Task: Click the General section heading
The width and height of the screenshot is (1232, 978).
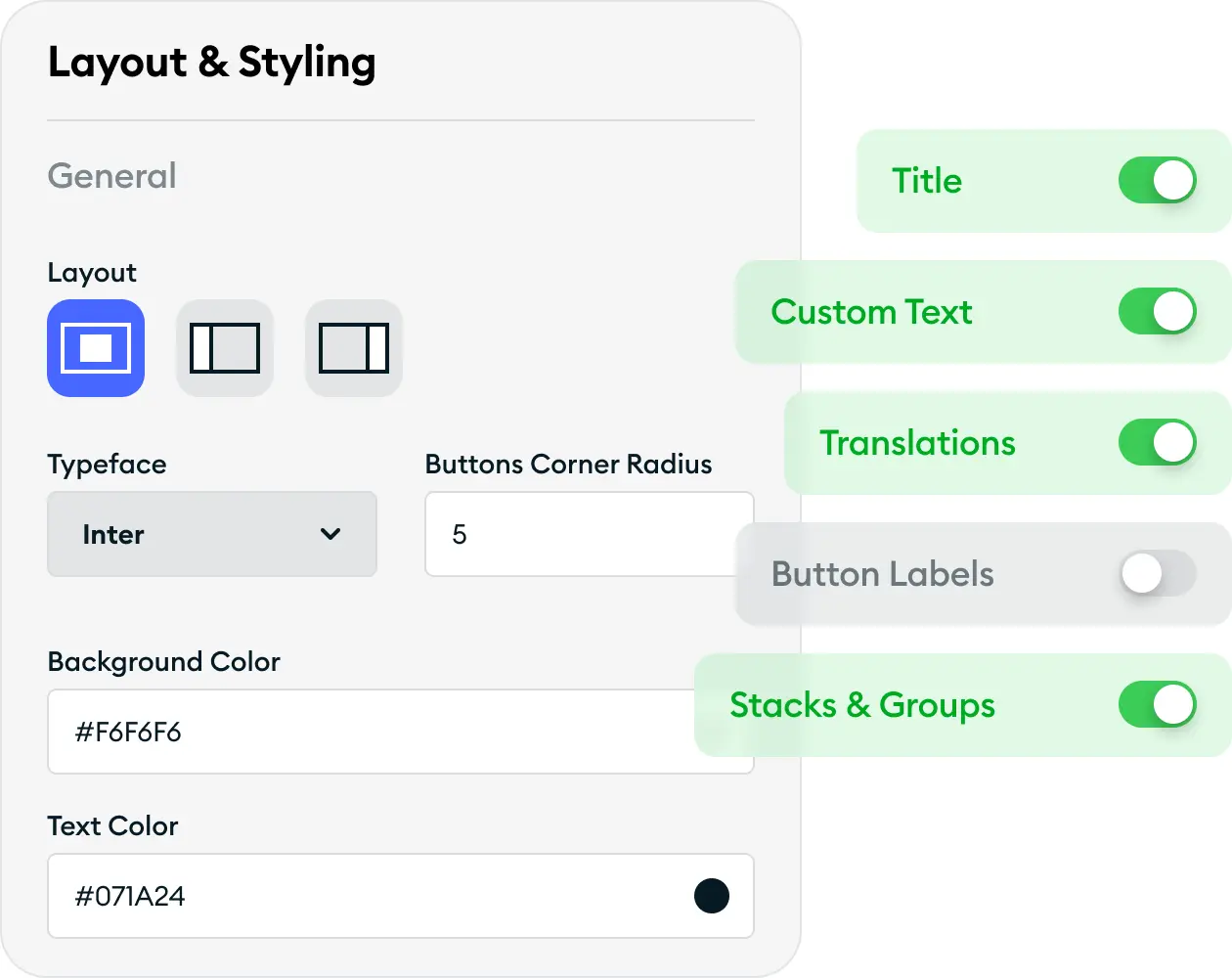Action: [x=112, y=176]
